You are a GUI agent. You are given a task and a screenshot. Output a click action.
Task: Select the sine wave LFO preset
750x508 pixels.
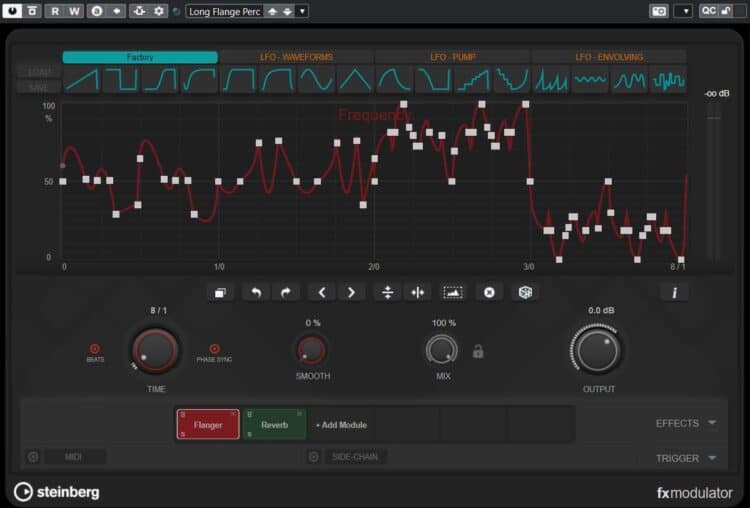pos(316,79)
